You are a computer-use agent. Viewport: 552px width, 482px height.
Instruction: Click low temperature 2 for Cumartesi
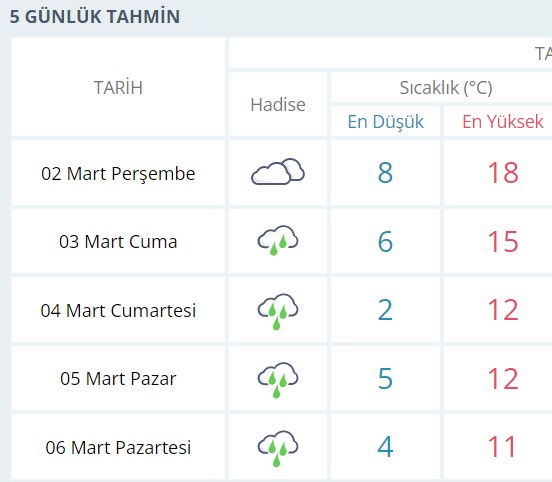point(385,310)
